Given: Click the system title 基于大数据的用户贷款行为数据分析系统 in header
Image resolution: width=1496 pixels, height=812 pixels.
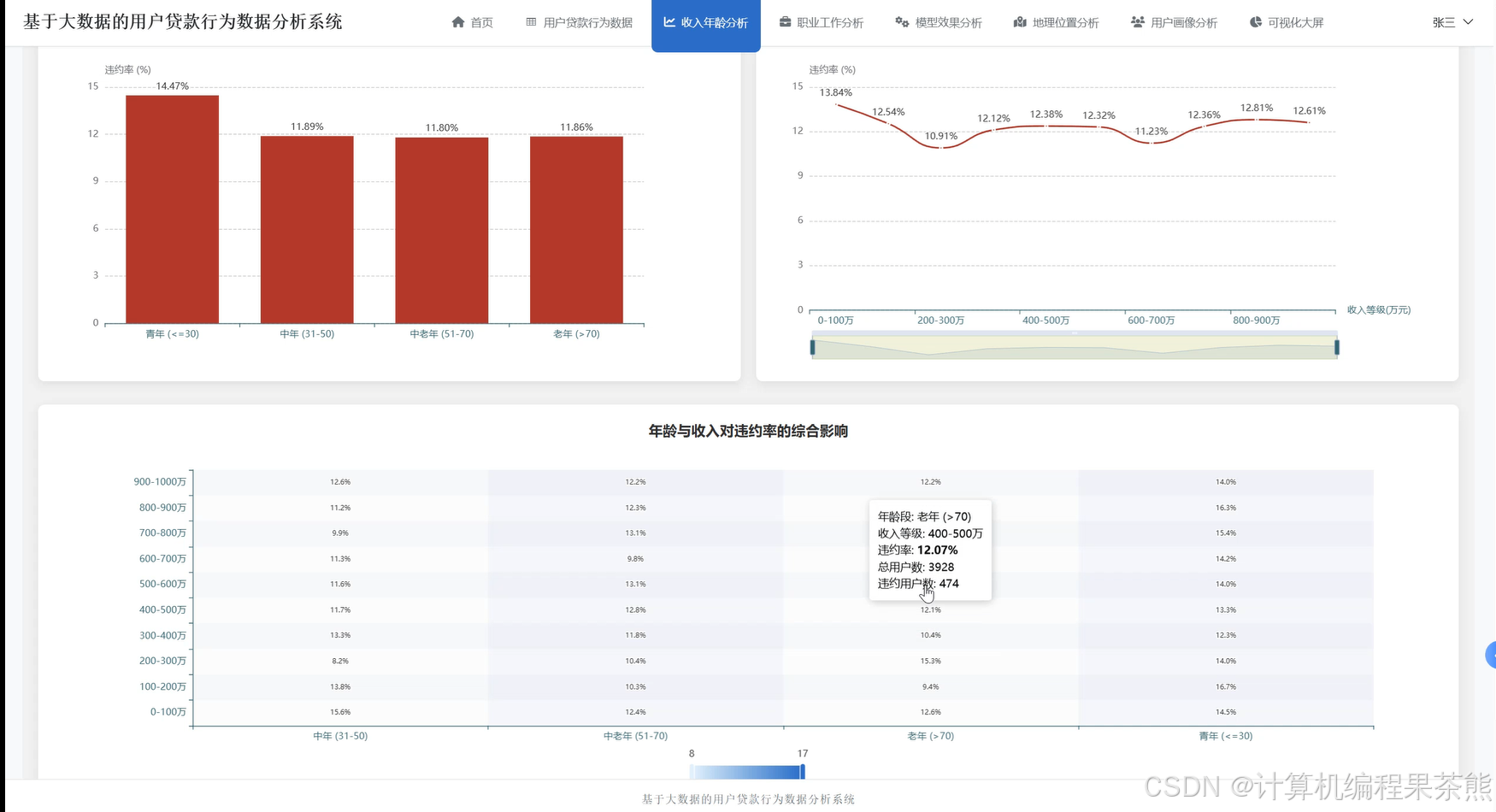Looking at the screenshot, I should click(x=183, y=21).
